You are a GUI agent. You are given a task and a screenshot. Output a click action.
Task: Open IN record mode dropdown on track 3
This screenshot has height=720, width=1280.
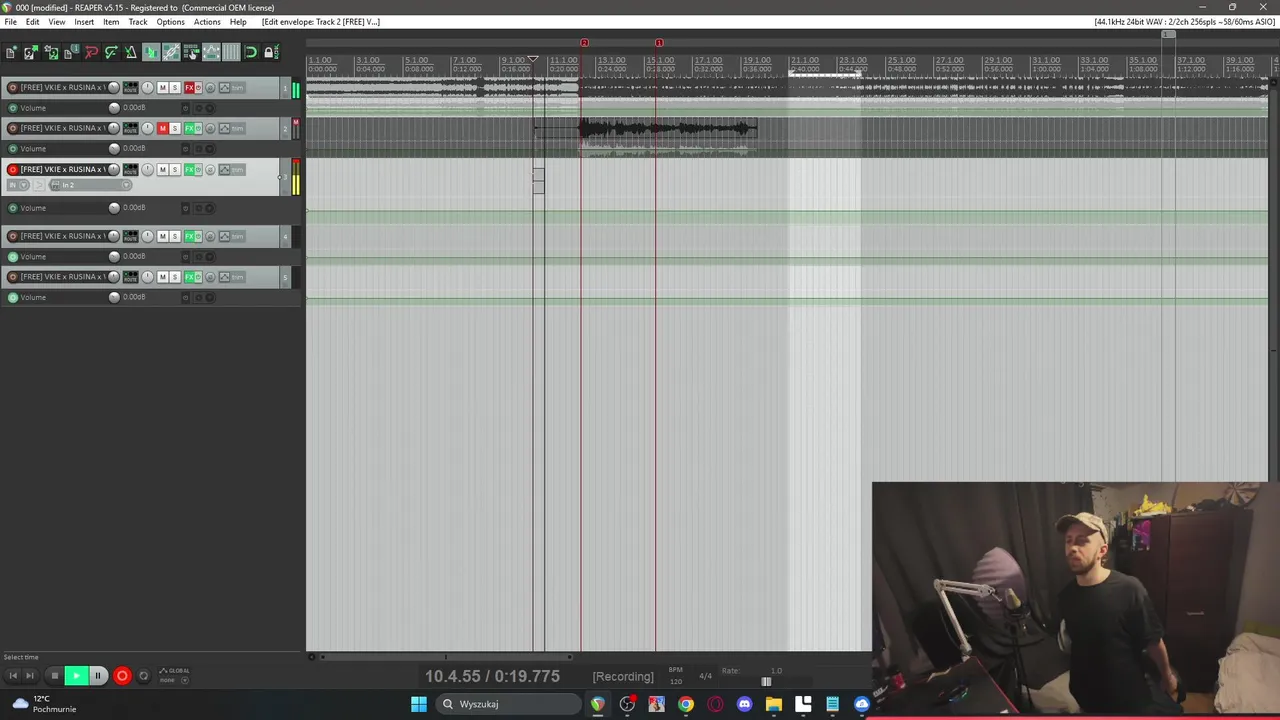tap(18, 185)
